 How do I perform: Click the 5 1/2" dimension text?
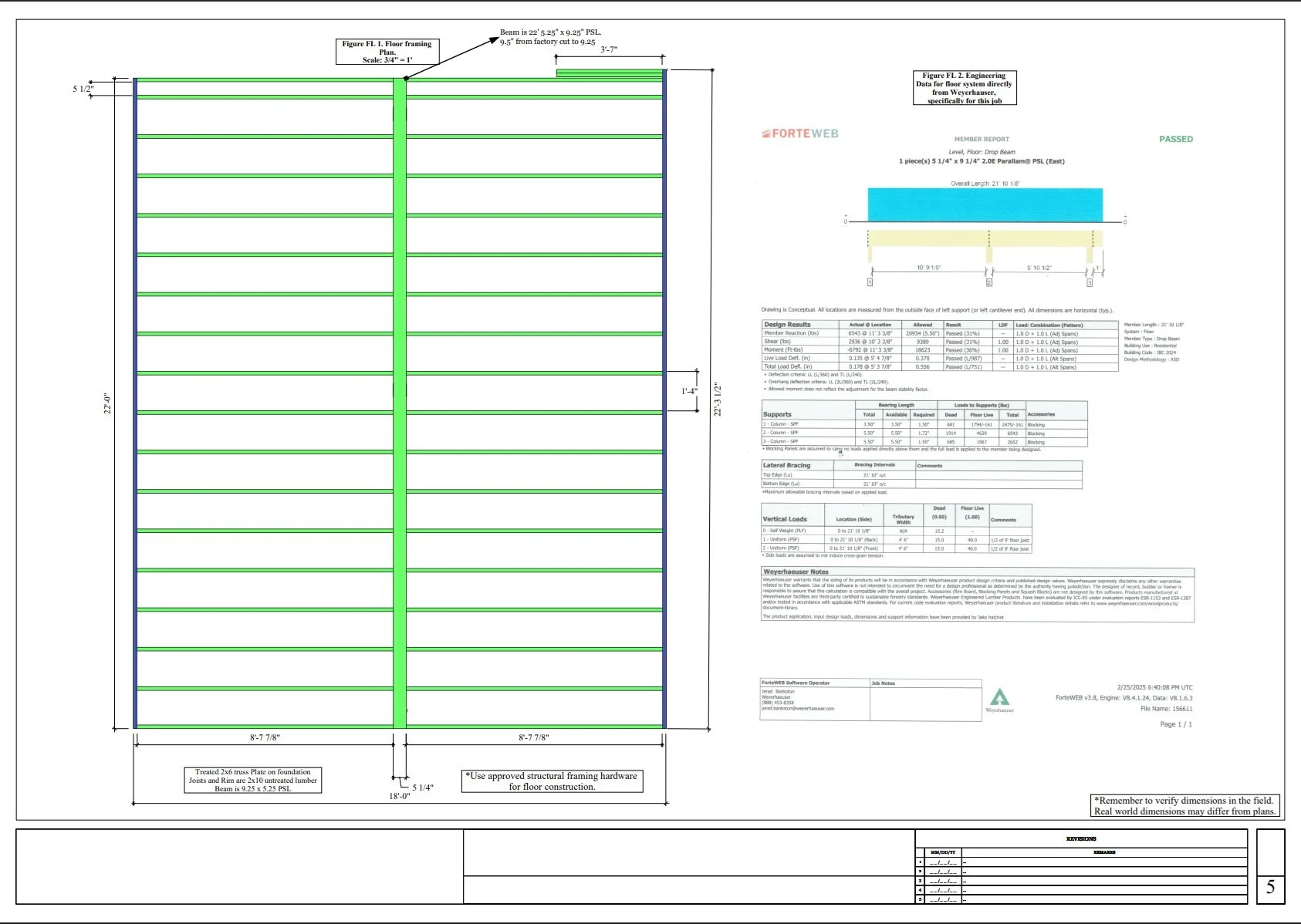click(x=83, y=89)
